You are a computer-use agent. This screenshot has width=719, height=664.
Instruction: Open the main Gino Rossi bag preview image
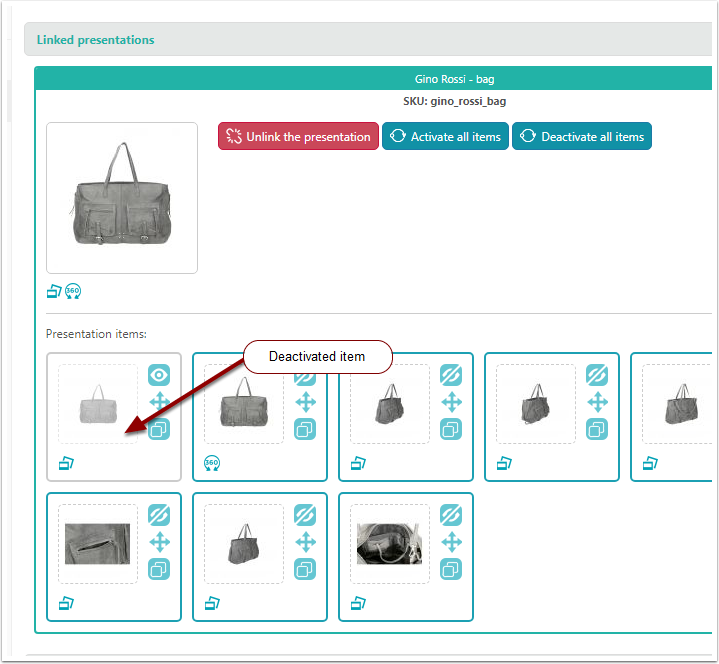point(122,198)
